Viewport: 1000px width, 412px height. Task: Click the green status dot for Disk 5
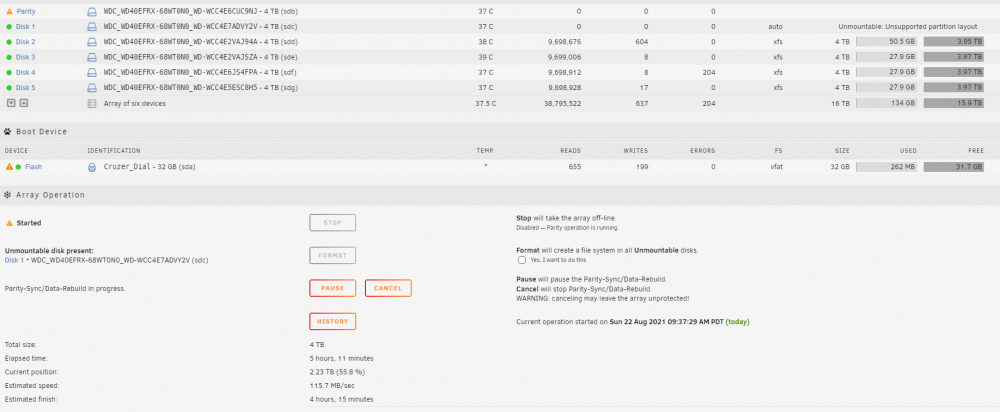pos(9,88)
